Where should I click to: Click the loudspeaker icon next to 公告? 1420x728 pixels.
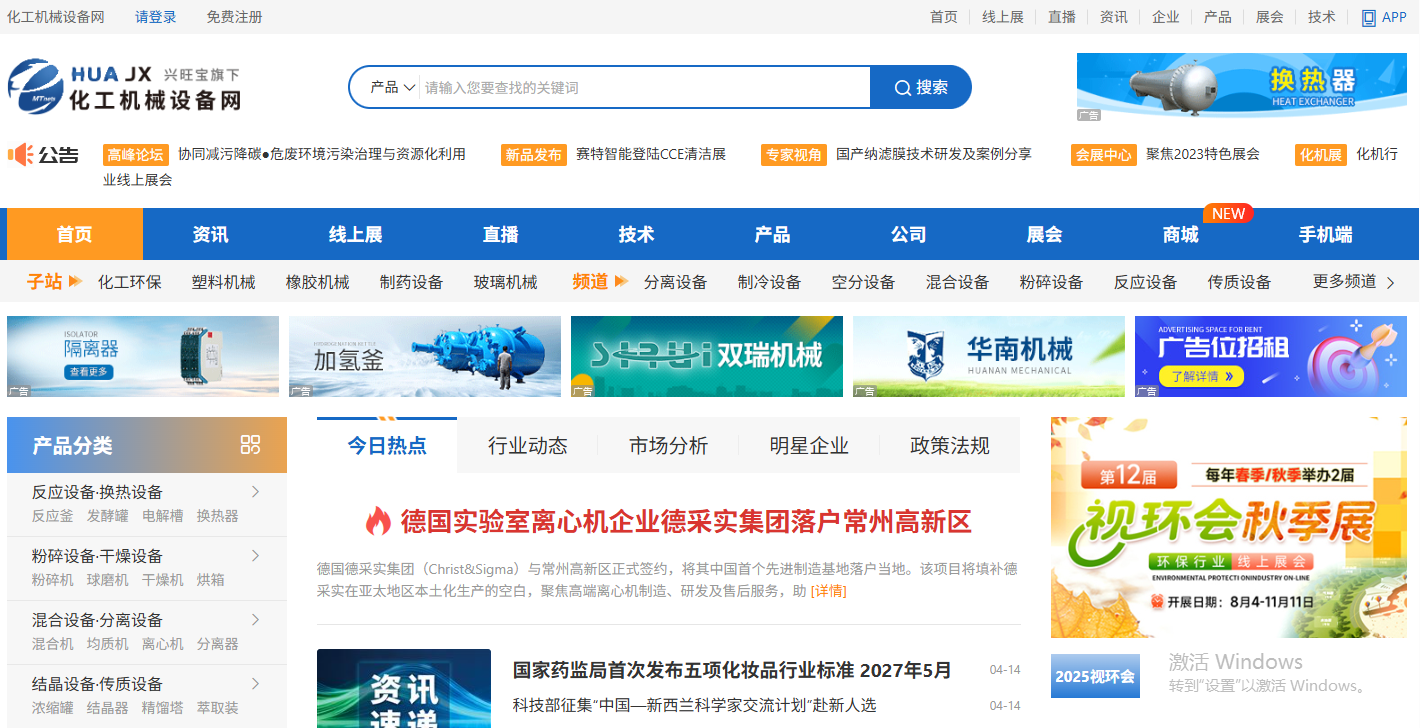point(22,155)
